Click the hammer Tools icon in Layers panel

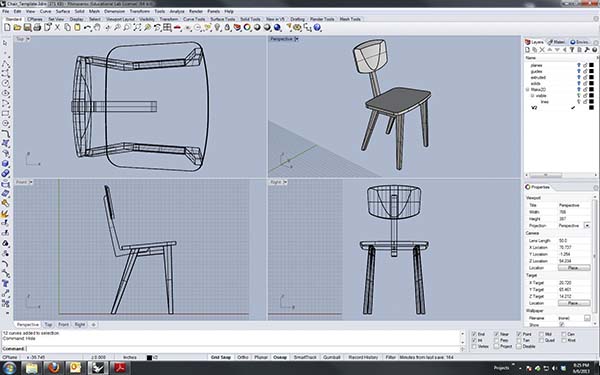pos(587,50)
